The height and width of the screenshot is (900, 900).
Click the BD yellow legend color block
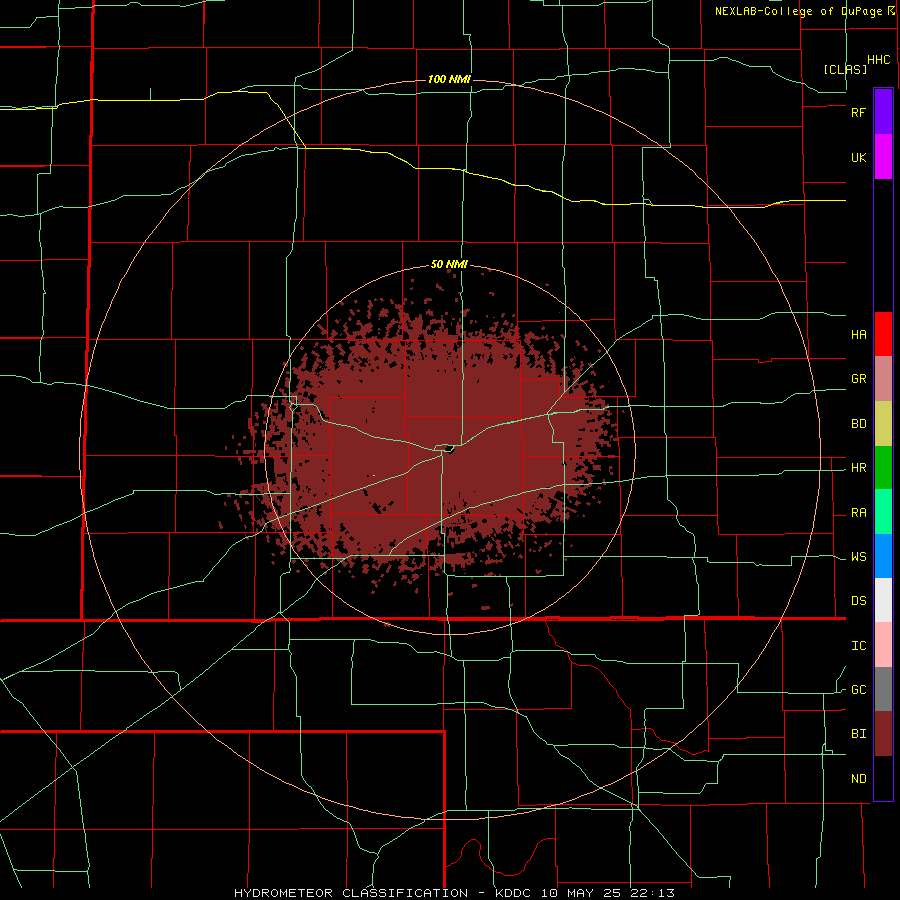coord(883,423)
